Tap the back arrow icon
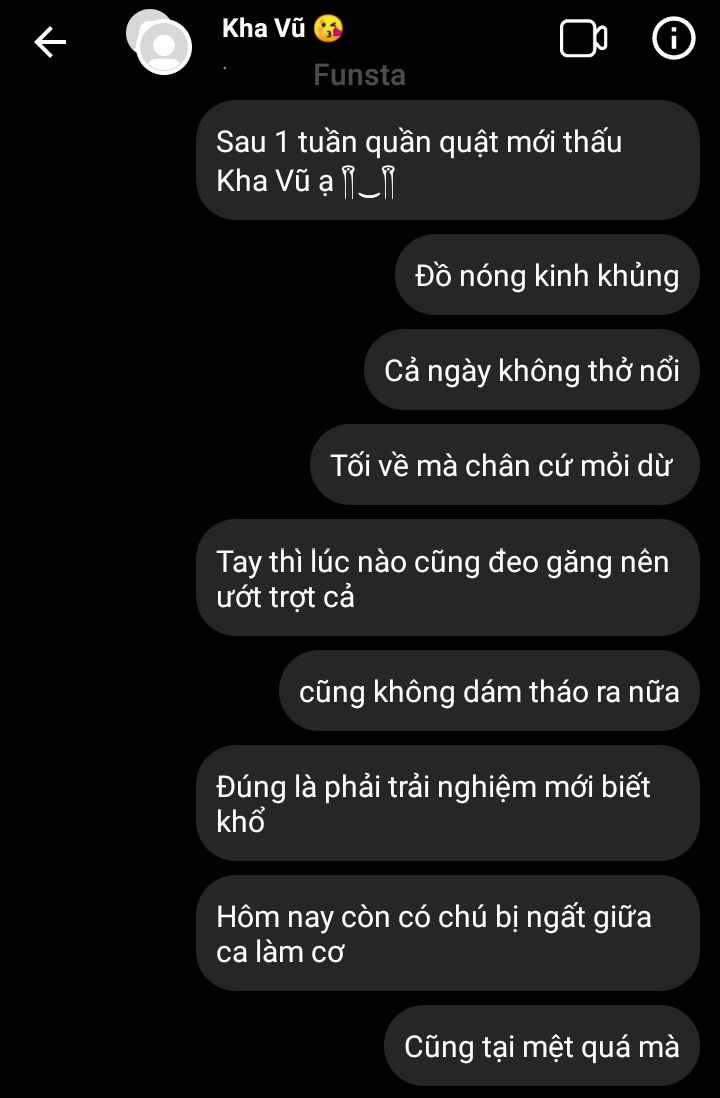This screenshot has height=1098, width=720. 50,42
